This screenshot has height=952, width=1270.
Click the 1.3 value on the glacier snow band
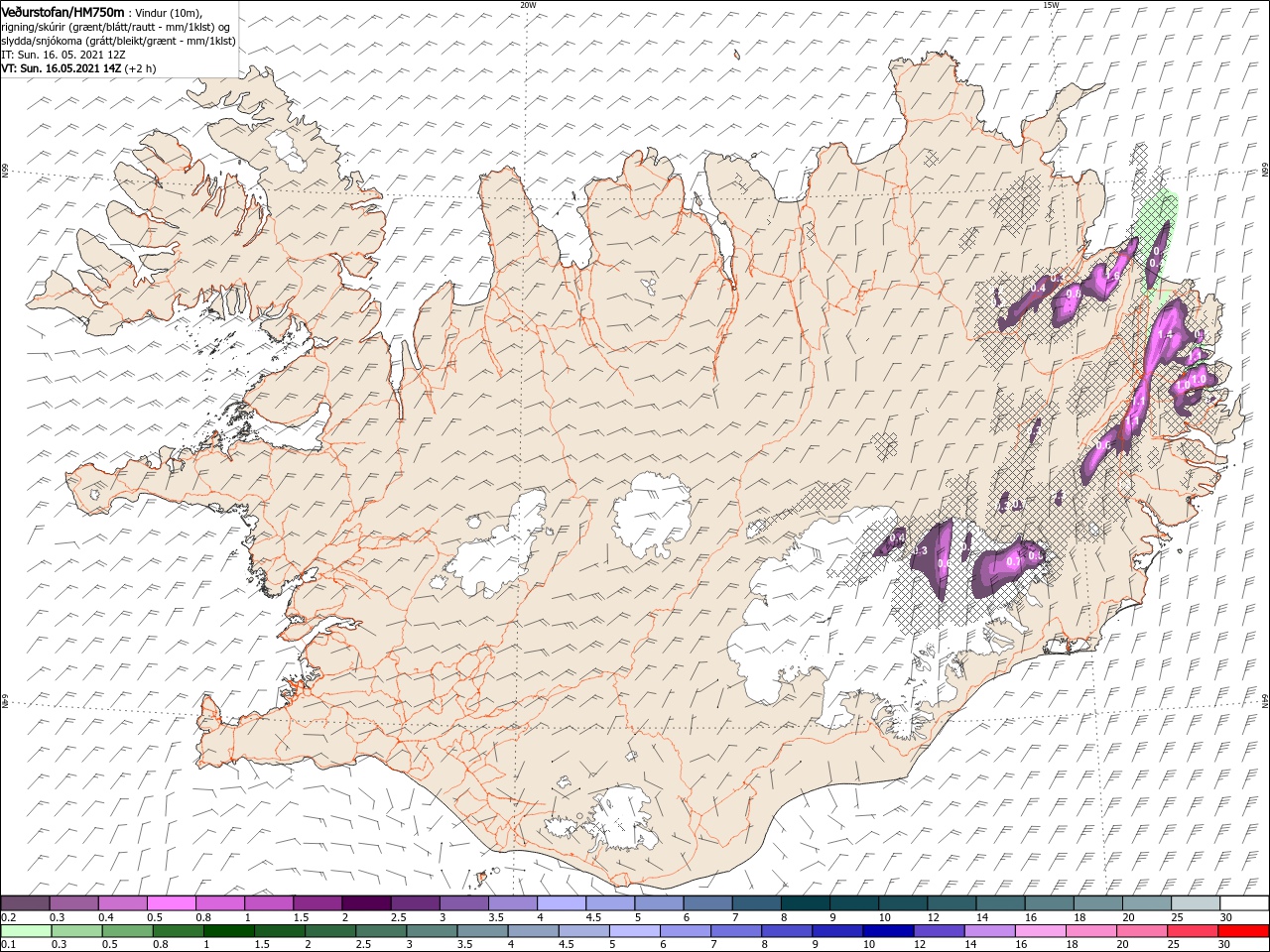pos(920,551)
